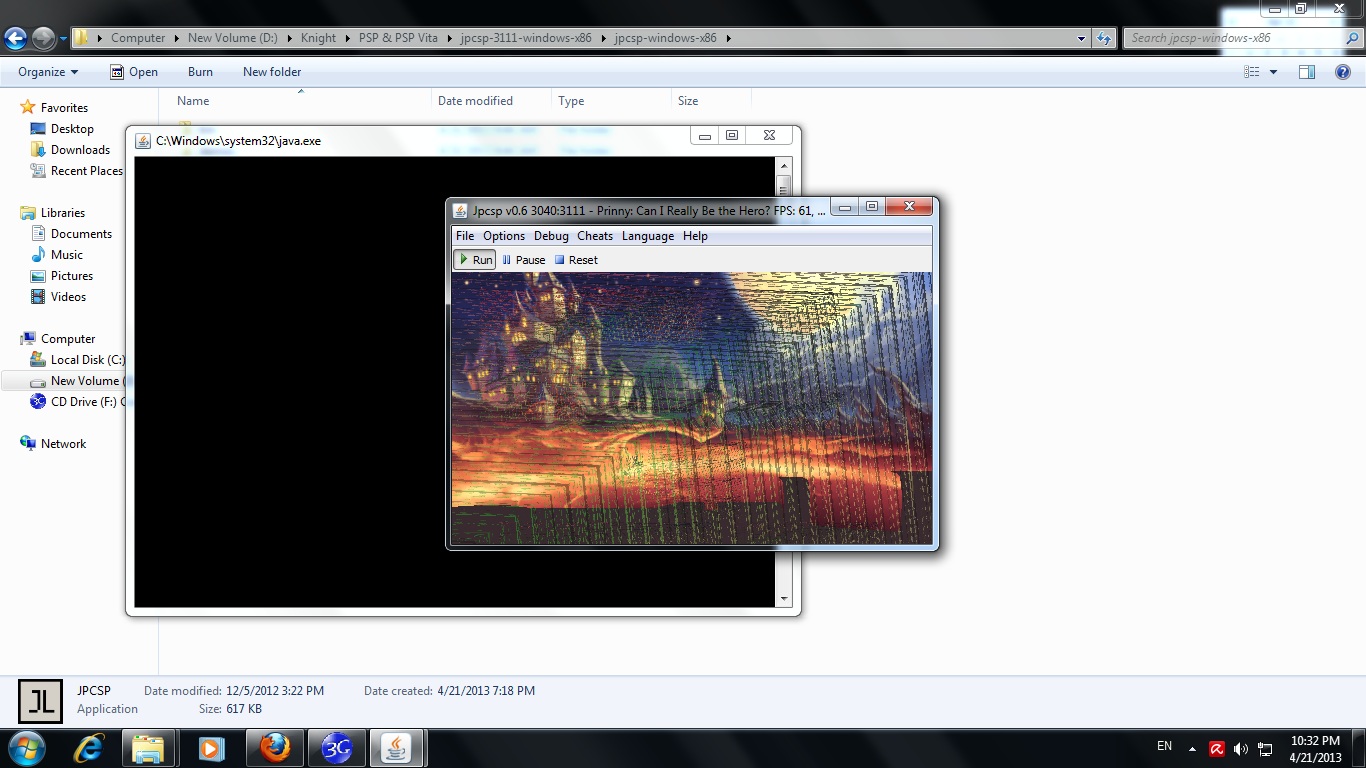Viewport: 1366px width, 768px height.
Task: Open the change view dropdown arrow
Action: (1273, 72)
